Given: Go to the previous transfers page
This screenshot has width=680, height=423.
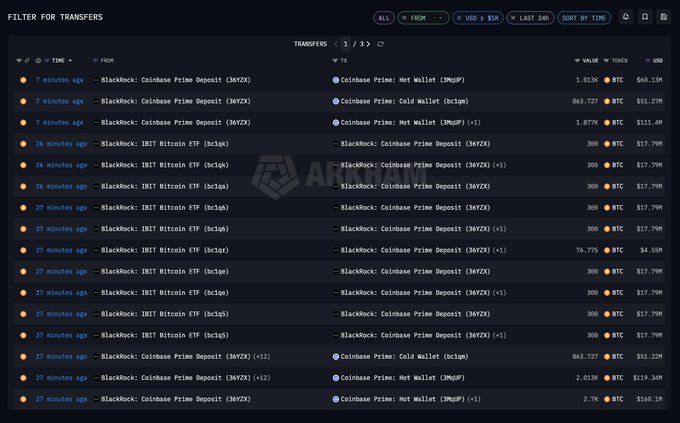Looking at the screenshot, I should coord(336,44).
